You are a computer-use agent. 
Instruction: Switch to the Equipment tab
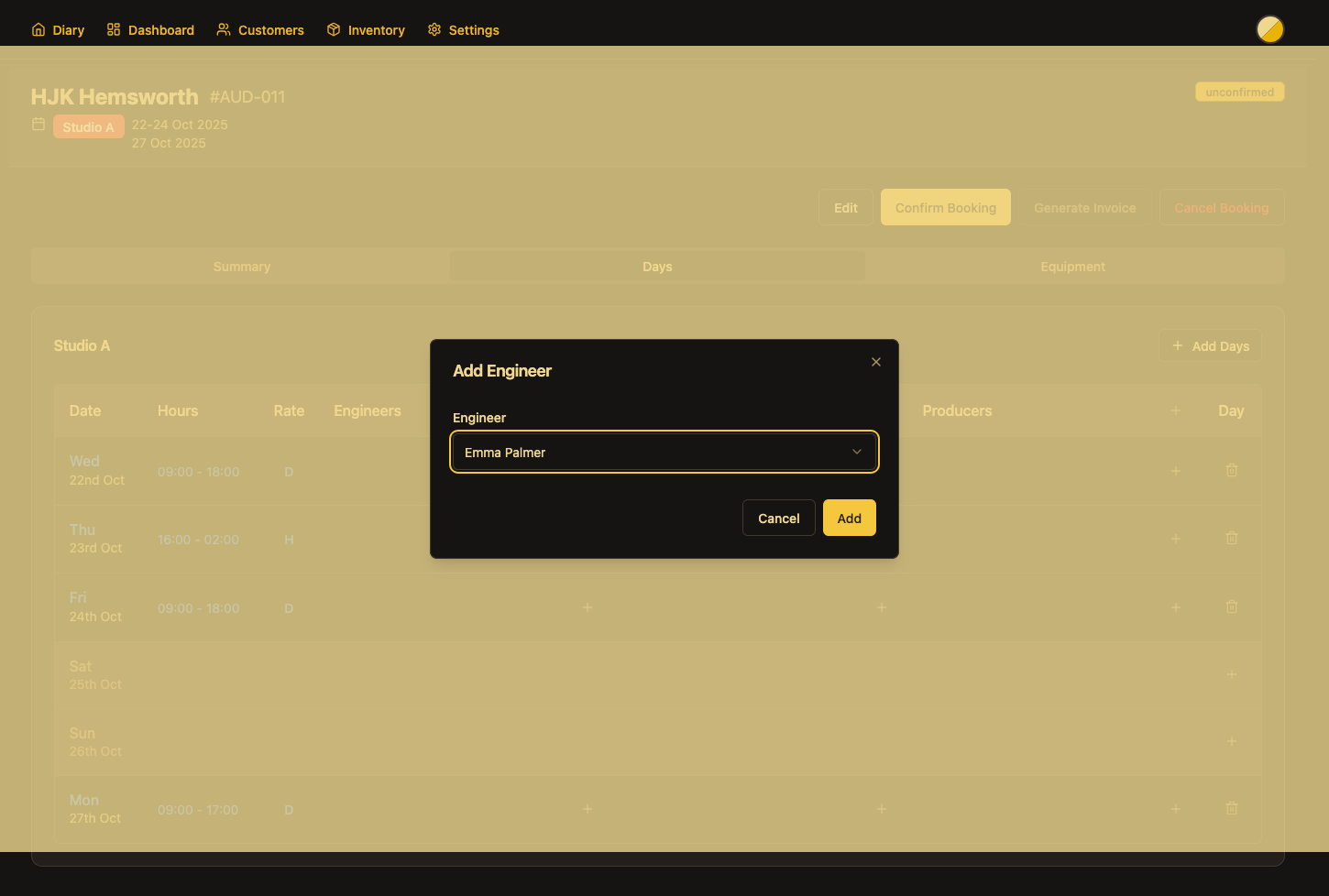[1072, 267]
